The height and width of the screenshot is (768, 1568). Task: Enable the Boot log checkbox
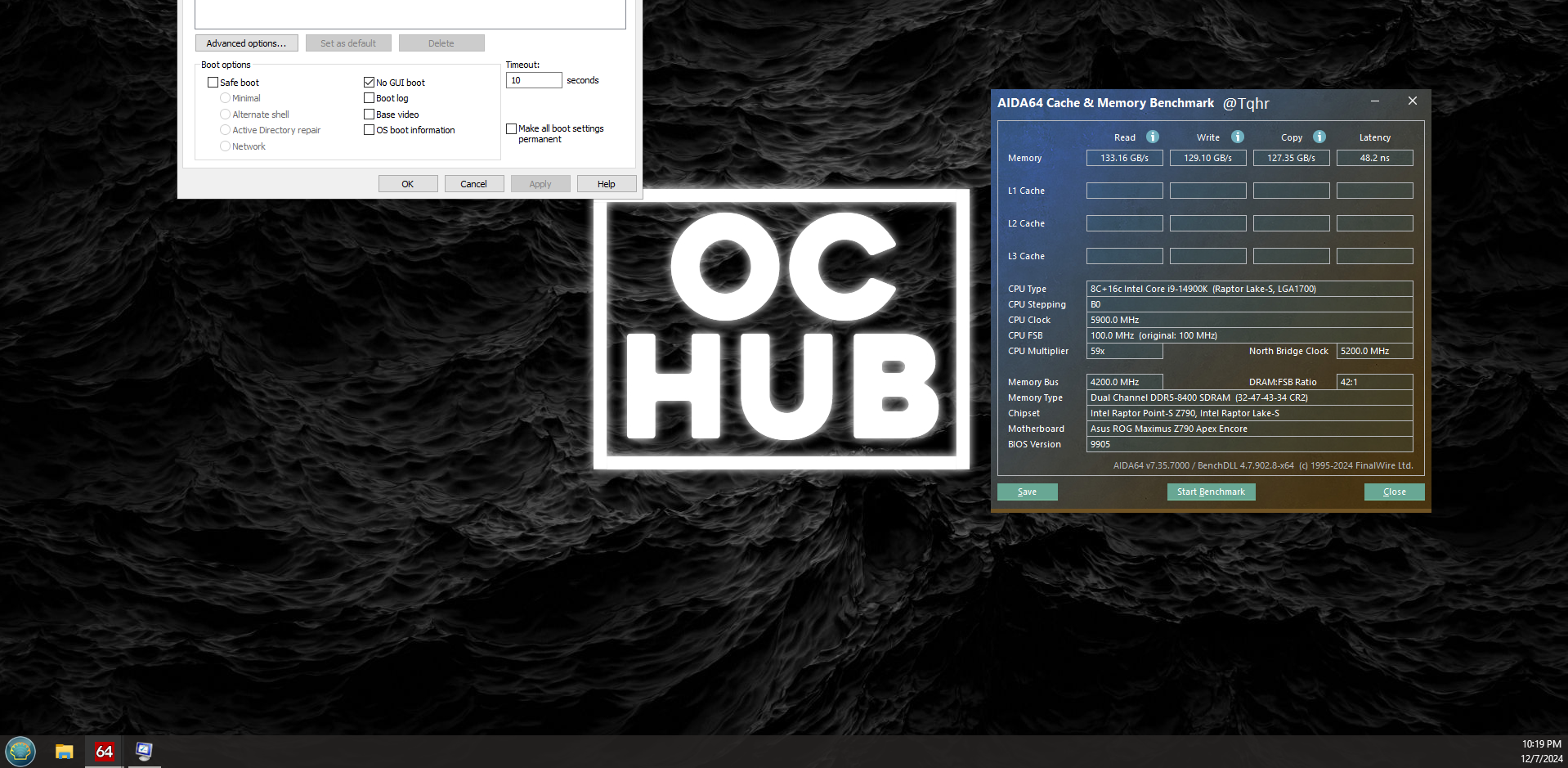click(x=370, y=98)
